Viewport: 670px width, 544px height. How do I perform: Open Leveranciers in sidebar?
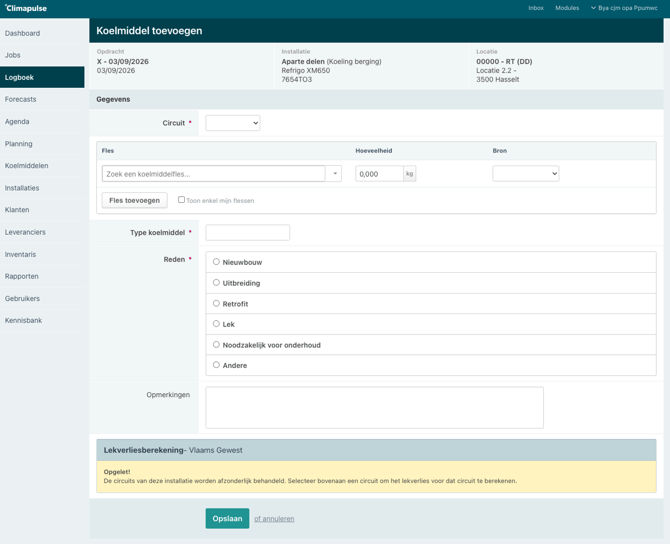click(x=42, y=232)
